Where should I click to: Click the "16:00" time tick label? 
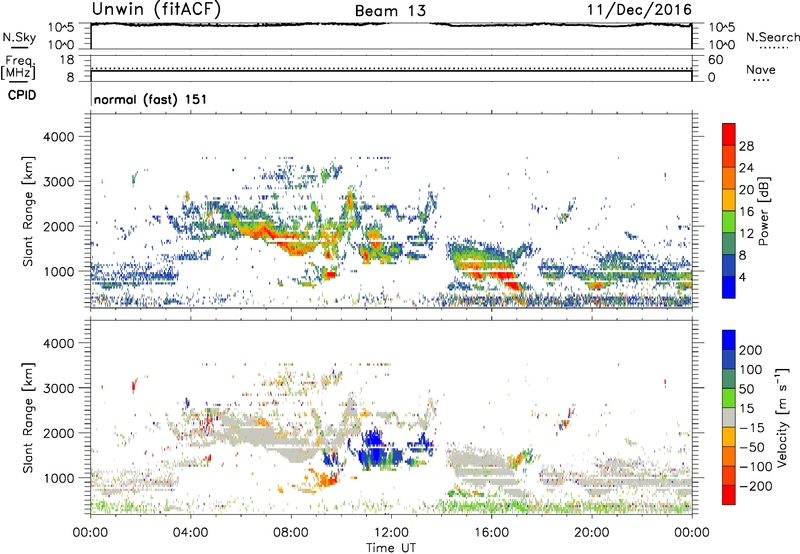[491, 533]
